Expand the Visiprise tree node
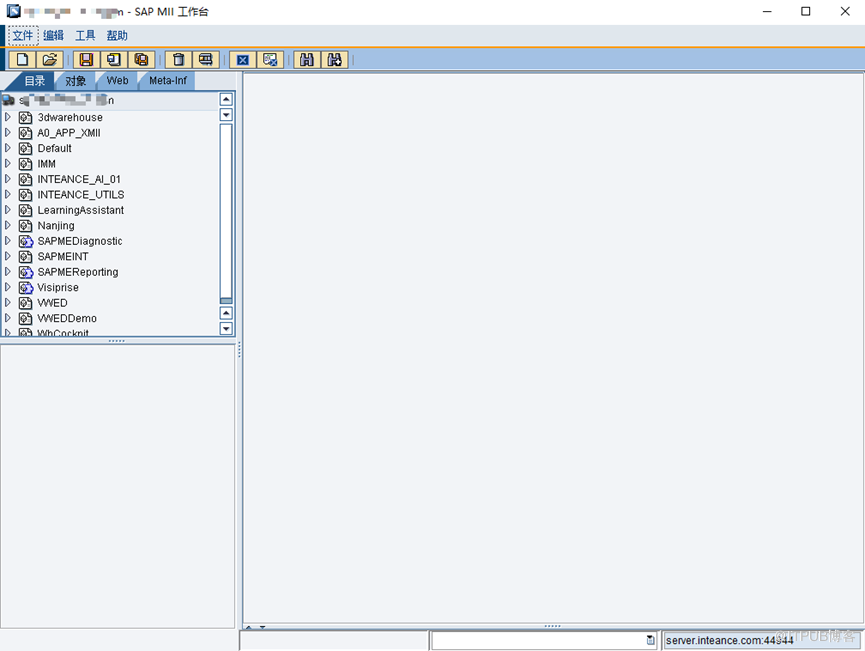 (x=8, y=287)
